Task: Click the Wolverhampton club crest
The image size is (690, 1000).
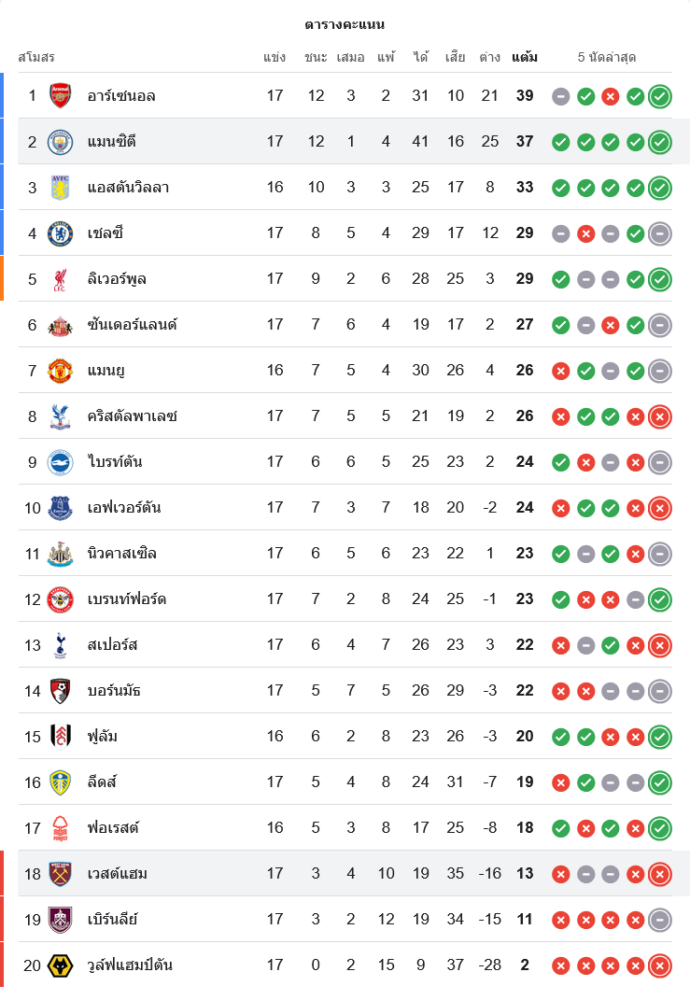Action: (61, 965)
